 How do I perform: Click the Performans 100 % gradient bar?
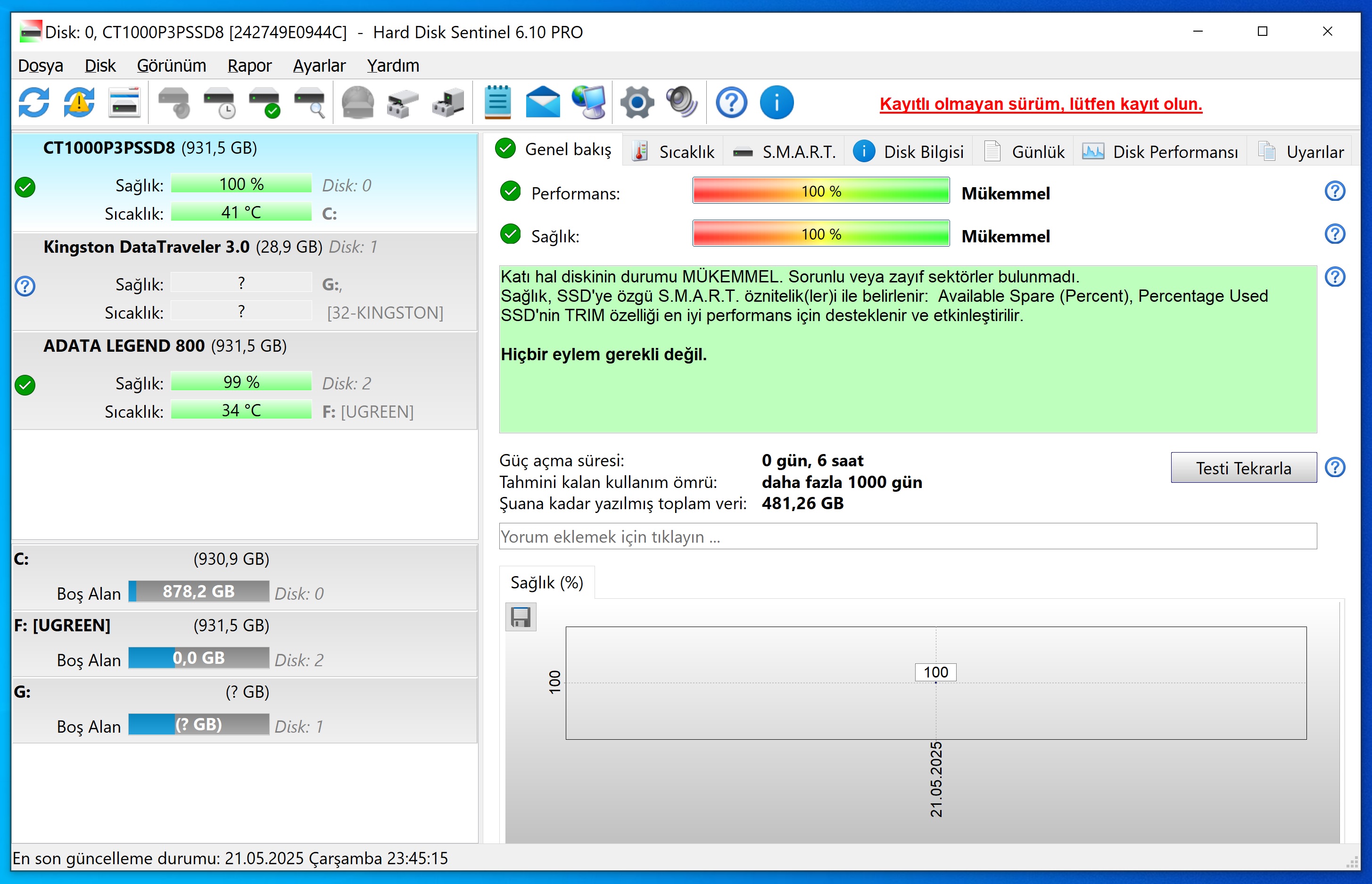[x=821, y=191]
